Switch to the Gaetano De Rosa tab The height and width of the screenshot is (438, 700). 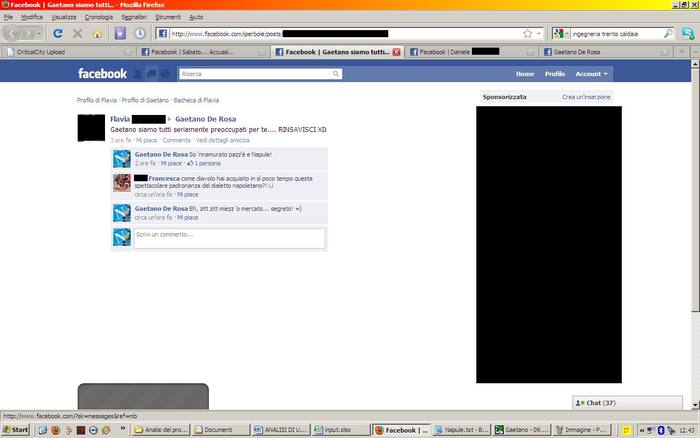pos(605,52)
